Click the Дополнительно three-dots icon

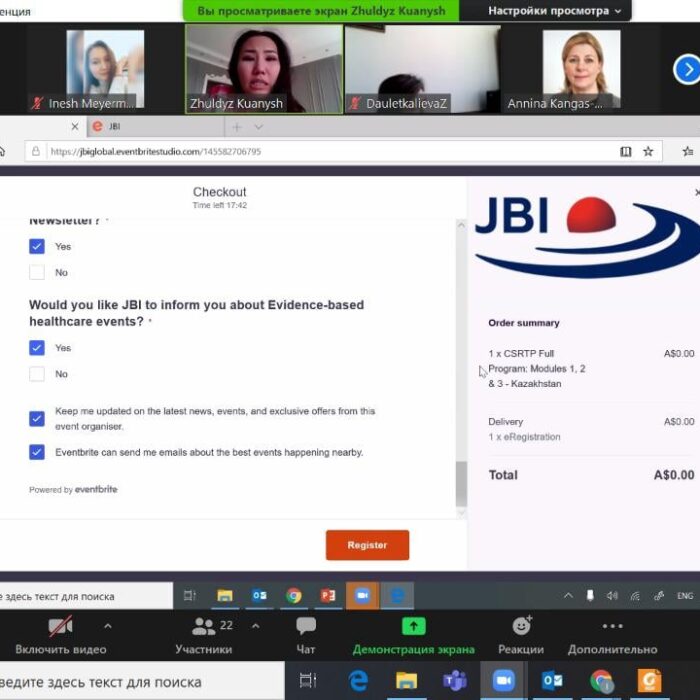click(x=612, y=628)
